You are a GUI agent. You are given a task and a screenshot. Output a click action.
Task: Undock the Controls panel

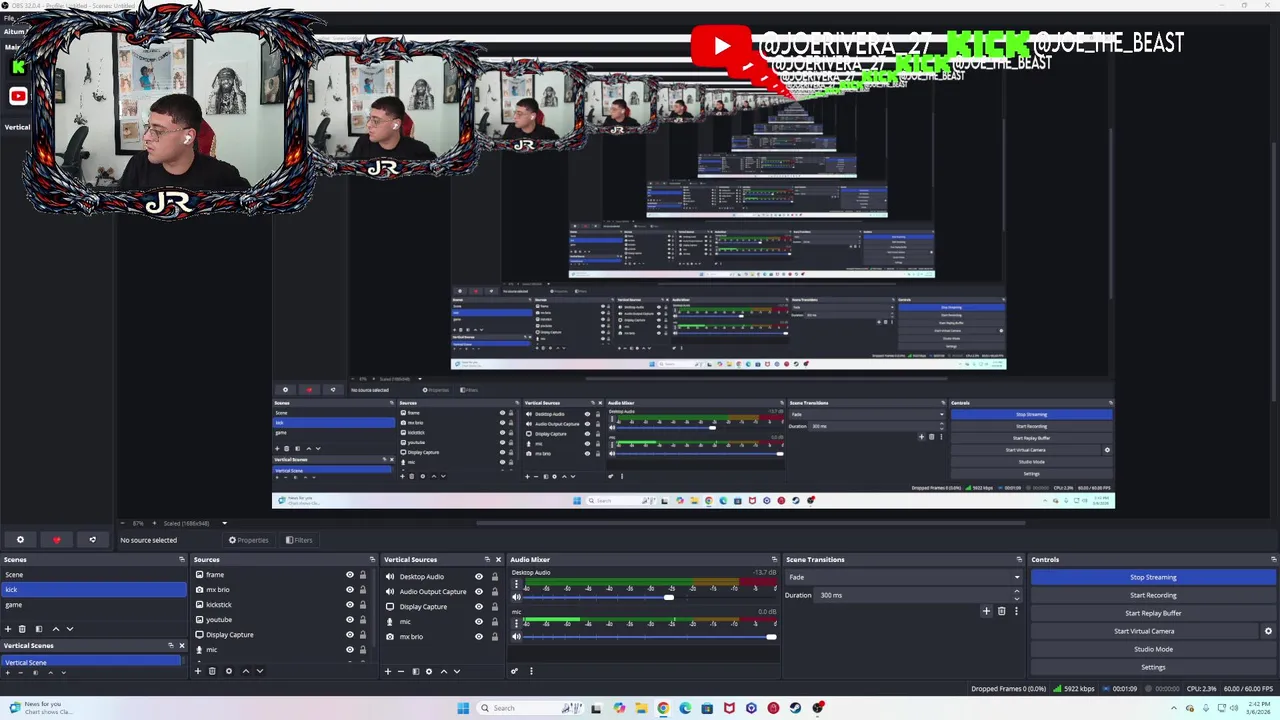tap(1273, 560)
